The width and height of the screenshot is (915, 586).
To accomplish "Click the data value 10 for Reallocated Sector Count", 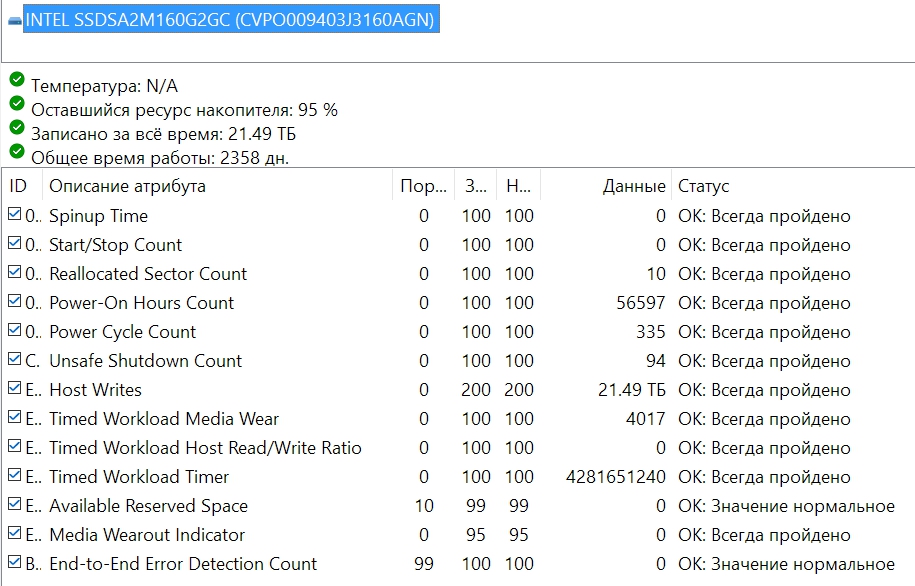I will pos(656,274).
